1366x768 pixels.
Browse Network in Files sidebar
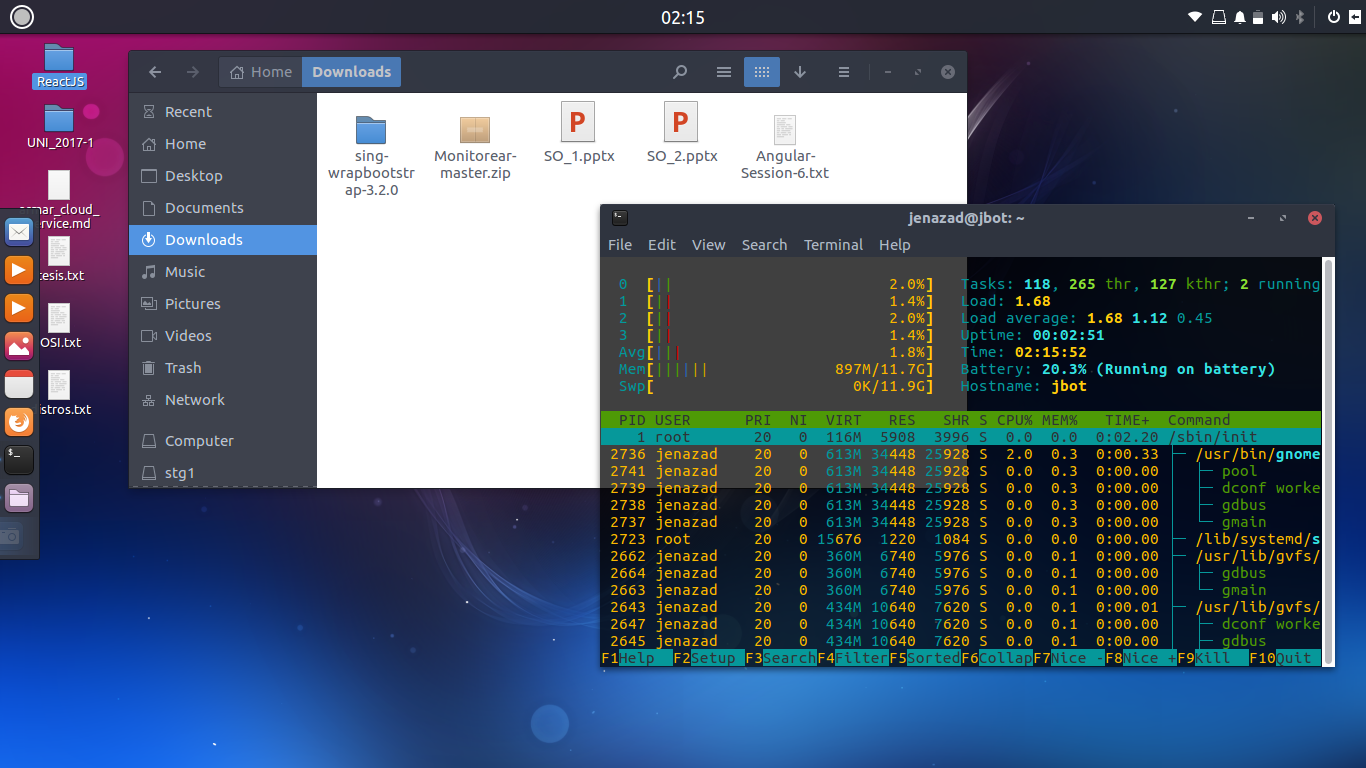point(223,400)
